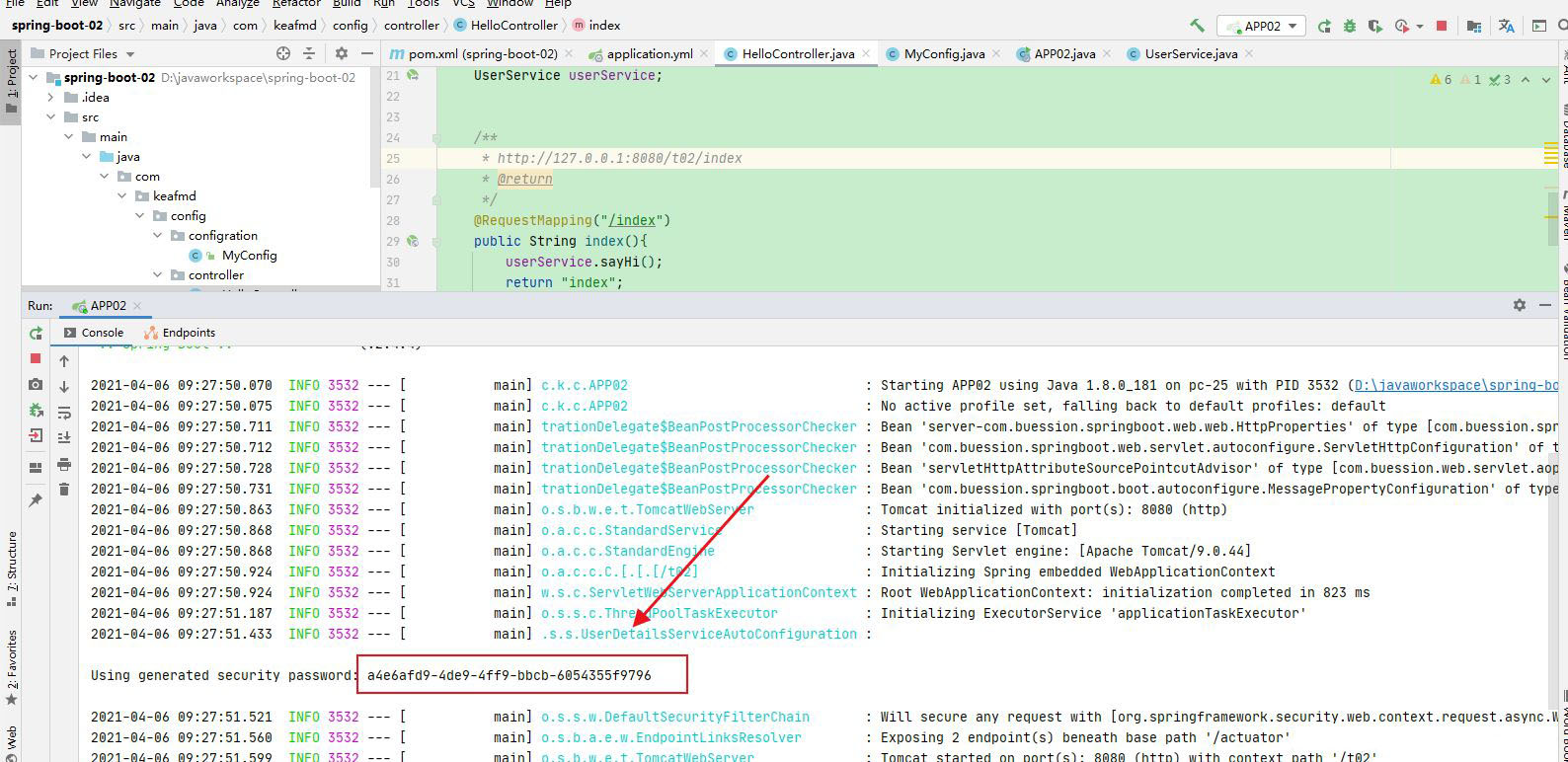Clear the console with the trash icon
This screenshot has width=1568, height=762.
coord(64,489)
